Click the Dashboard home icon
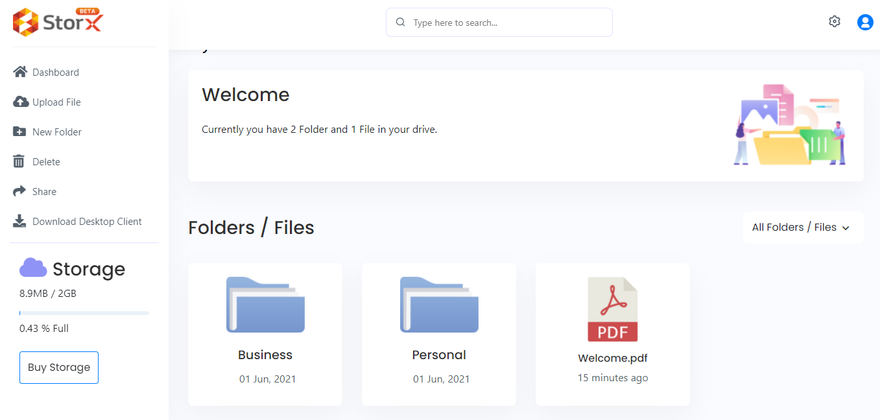Image resolution: width=880 pixels, height=420 pixels. (19, 72)
